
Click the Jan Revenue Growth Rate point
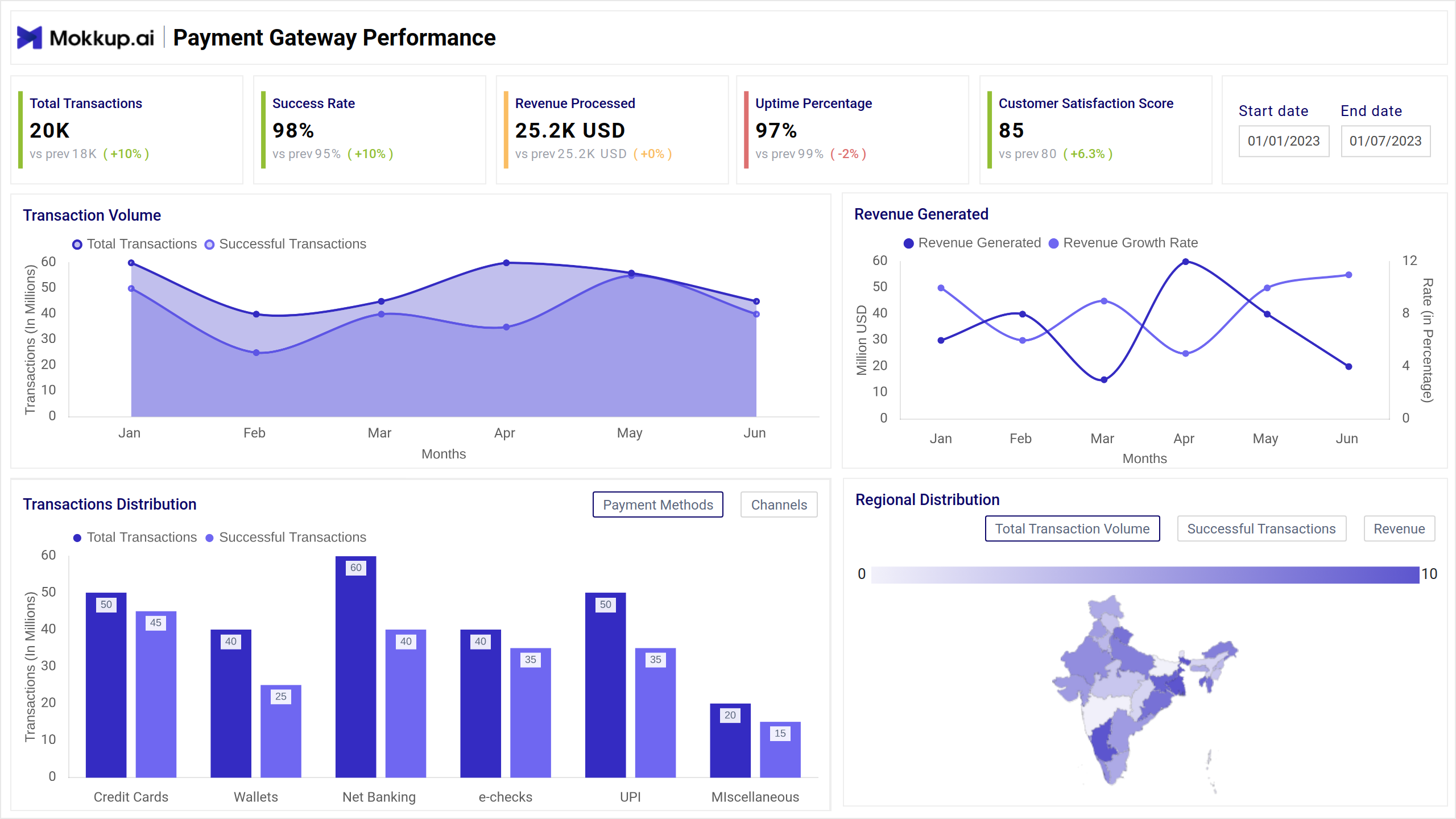click(x=941, y=288)
